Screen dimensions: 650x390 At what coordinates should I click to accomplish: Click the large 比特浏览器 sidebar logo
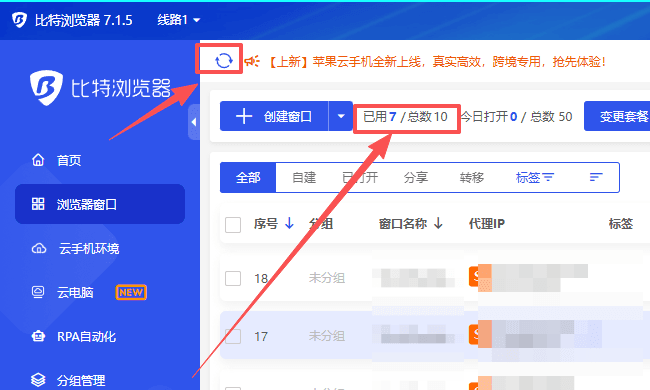pyautogui.click(x=100, y=87)
